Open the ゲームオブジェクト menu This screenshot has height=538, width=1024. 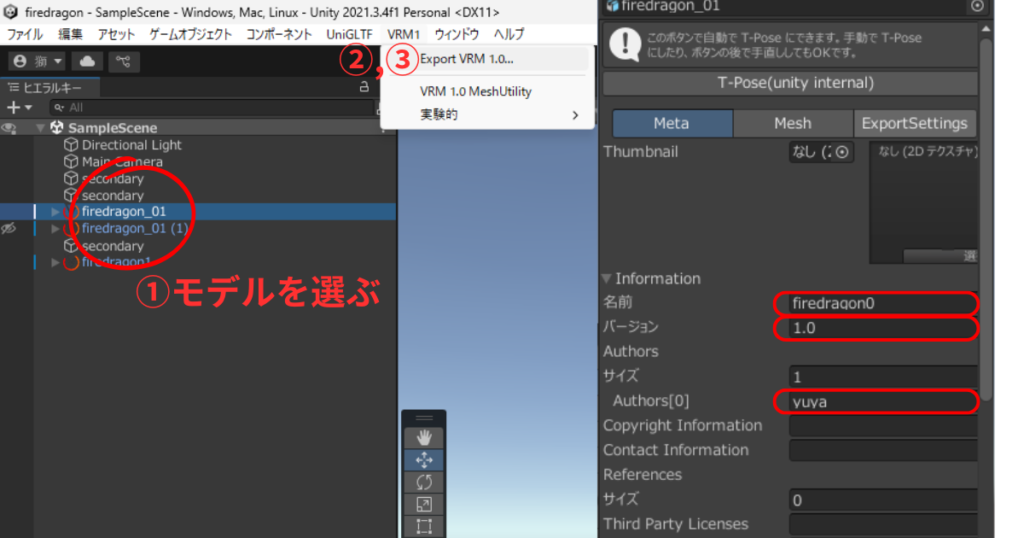point(191,35)
